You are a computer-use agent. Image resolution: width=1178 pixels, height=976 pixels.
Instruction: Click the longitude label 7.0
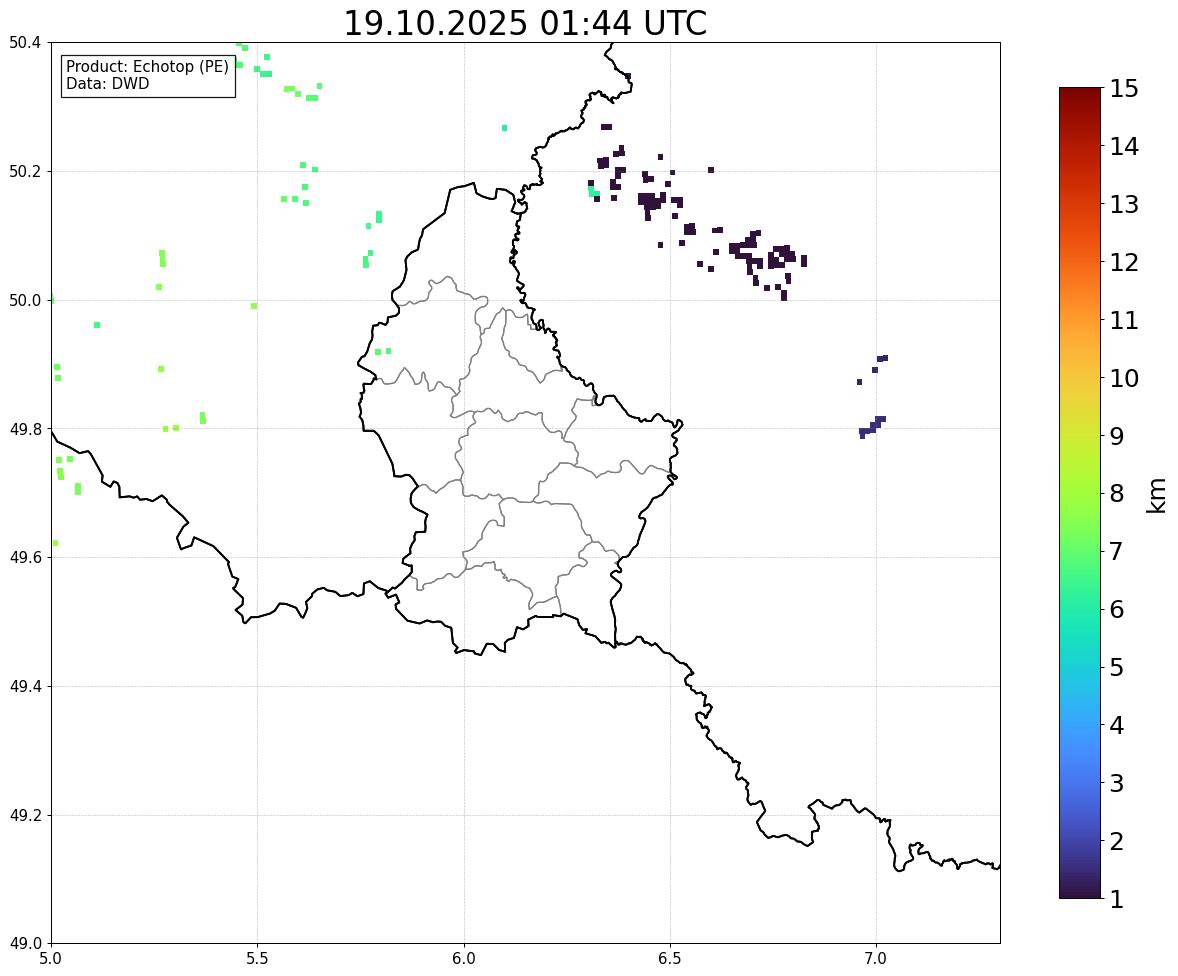(x=876, y=959)
